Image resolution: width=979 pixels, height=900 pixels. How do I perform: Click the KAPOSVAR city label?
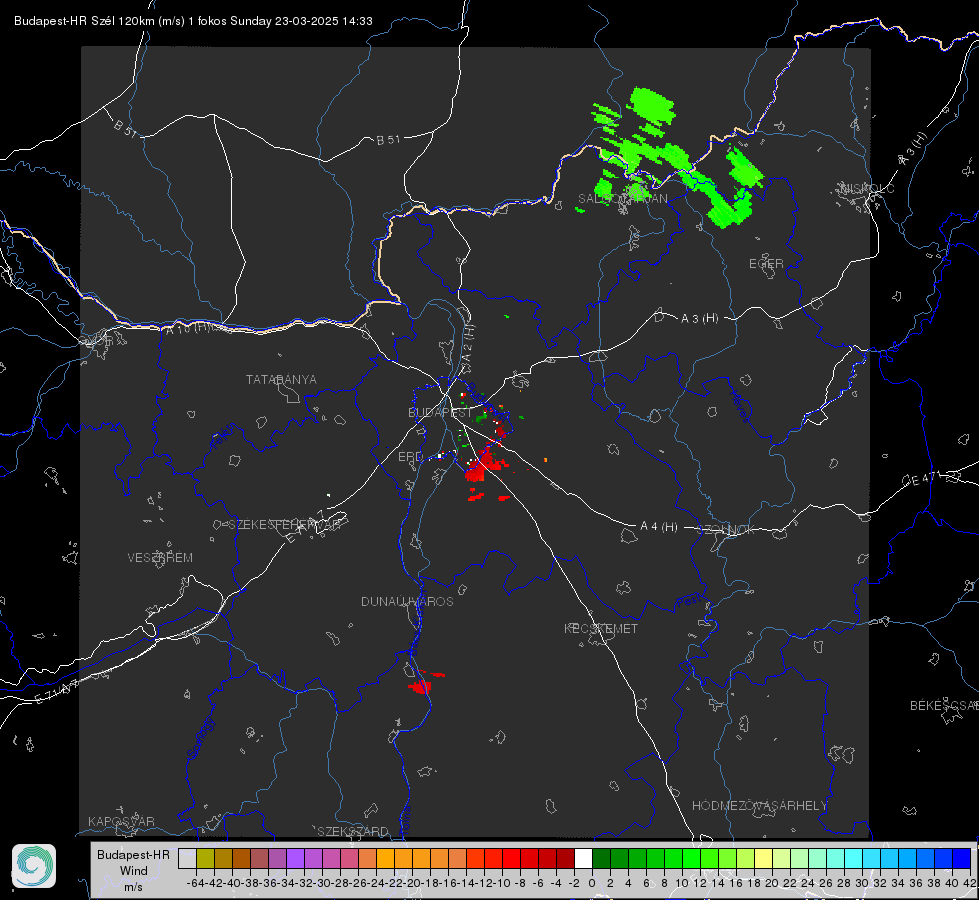121,821
